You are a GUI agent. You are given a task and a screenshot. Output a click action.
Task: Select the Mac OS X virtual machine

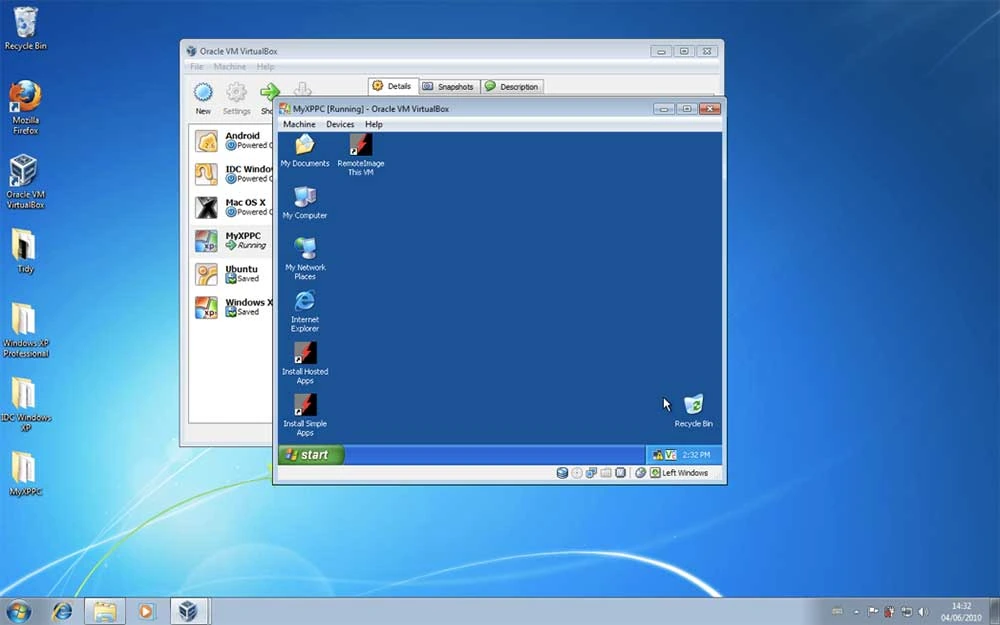click(231, 207)
